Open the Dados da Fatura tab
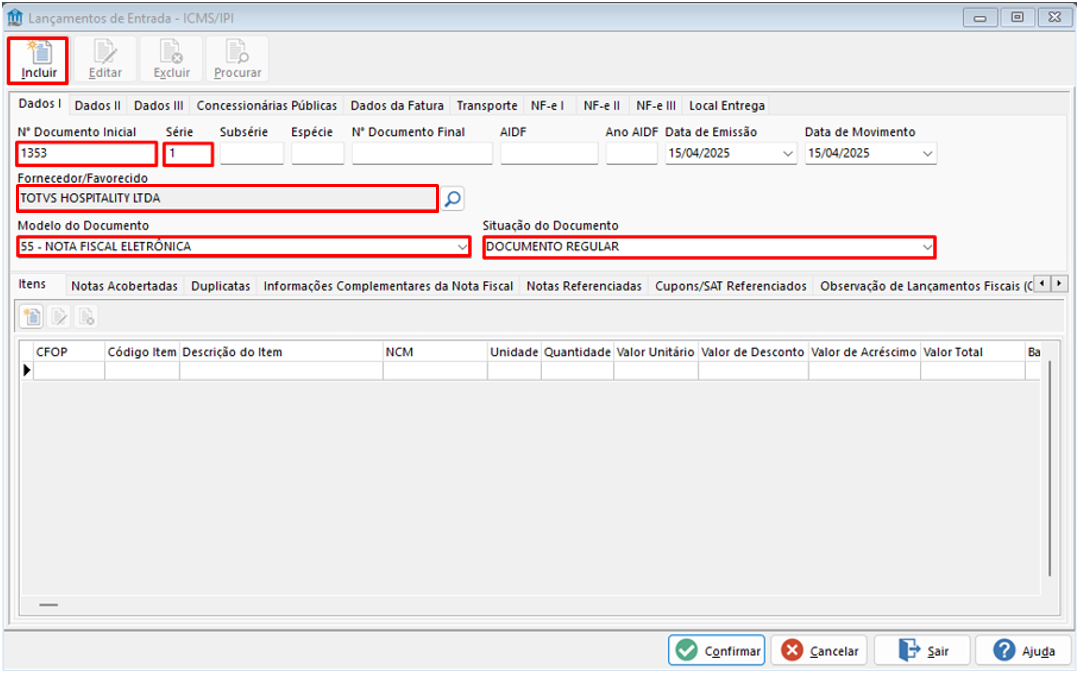1077x673 pixels. pyautogui.click(x=397, y=106)
